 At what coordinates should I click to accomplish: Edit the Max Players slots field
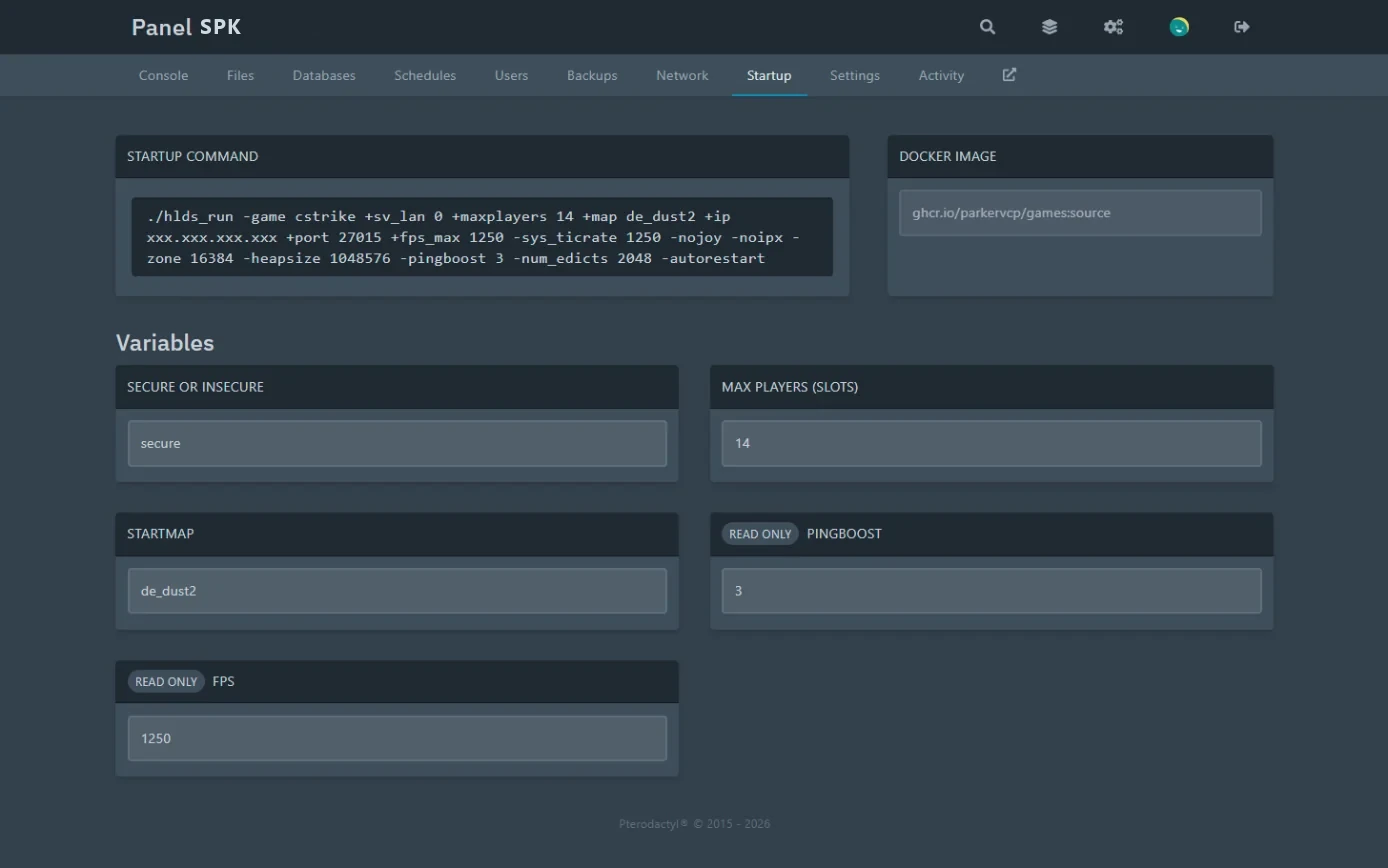tap(991, 443)
